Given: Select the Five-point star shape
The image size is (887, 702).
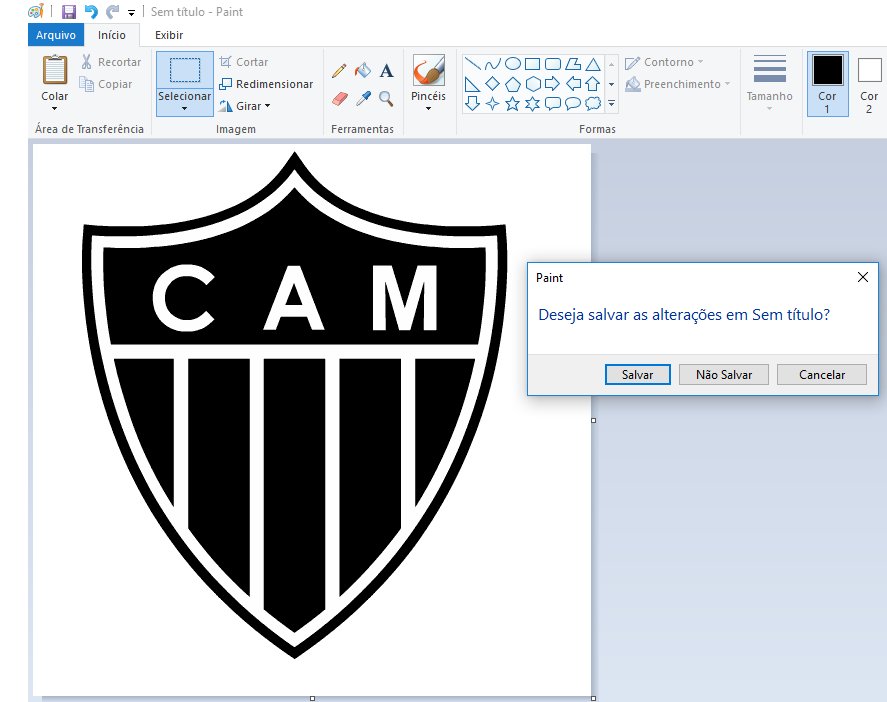Looking at the screenshot, I should click(x=513, y=104).
